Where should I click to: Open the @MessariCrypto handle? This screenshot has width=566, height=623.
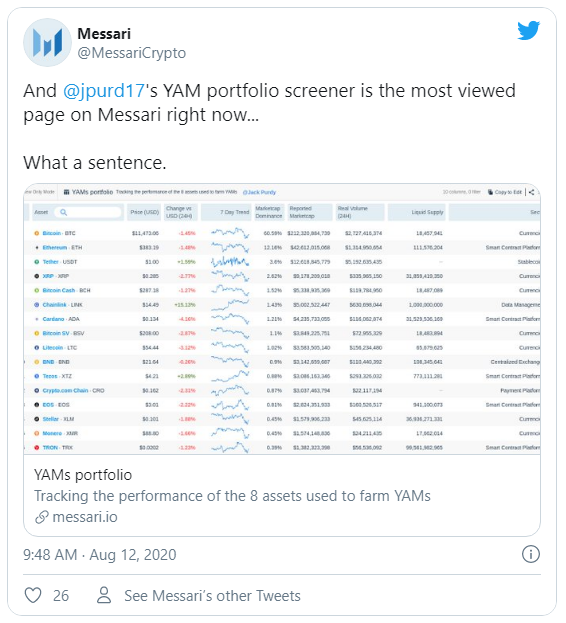(x=131, y=53)
